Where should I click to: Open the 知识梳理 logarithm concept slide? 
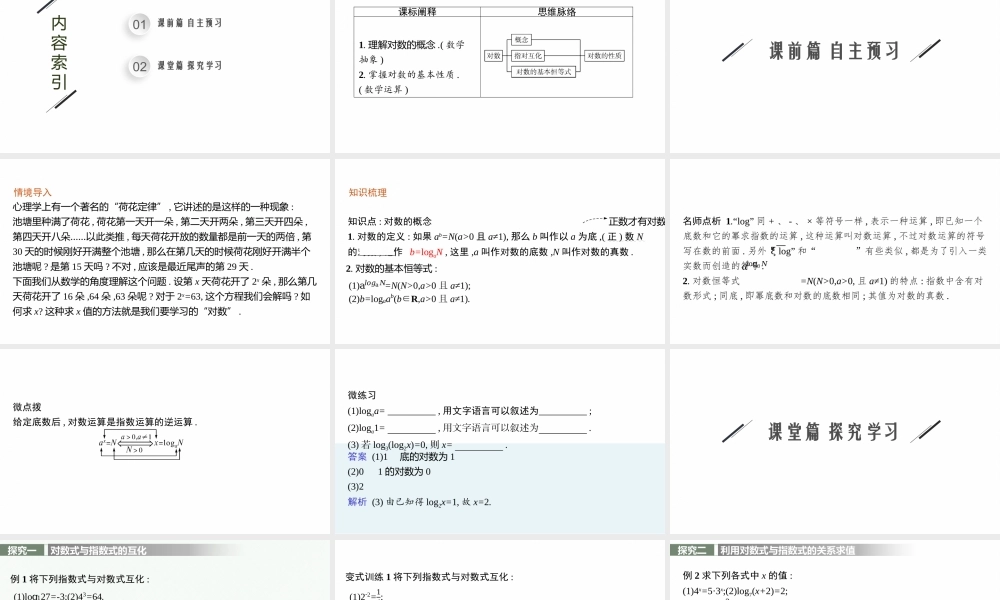[499, 251]
